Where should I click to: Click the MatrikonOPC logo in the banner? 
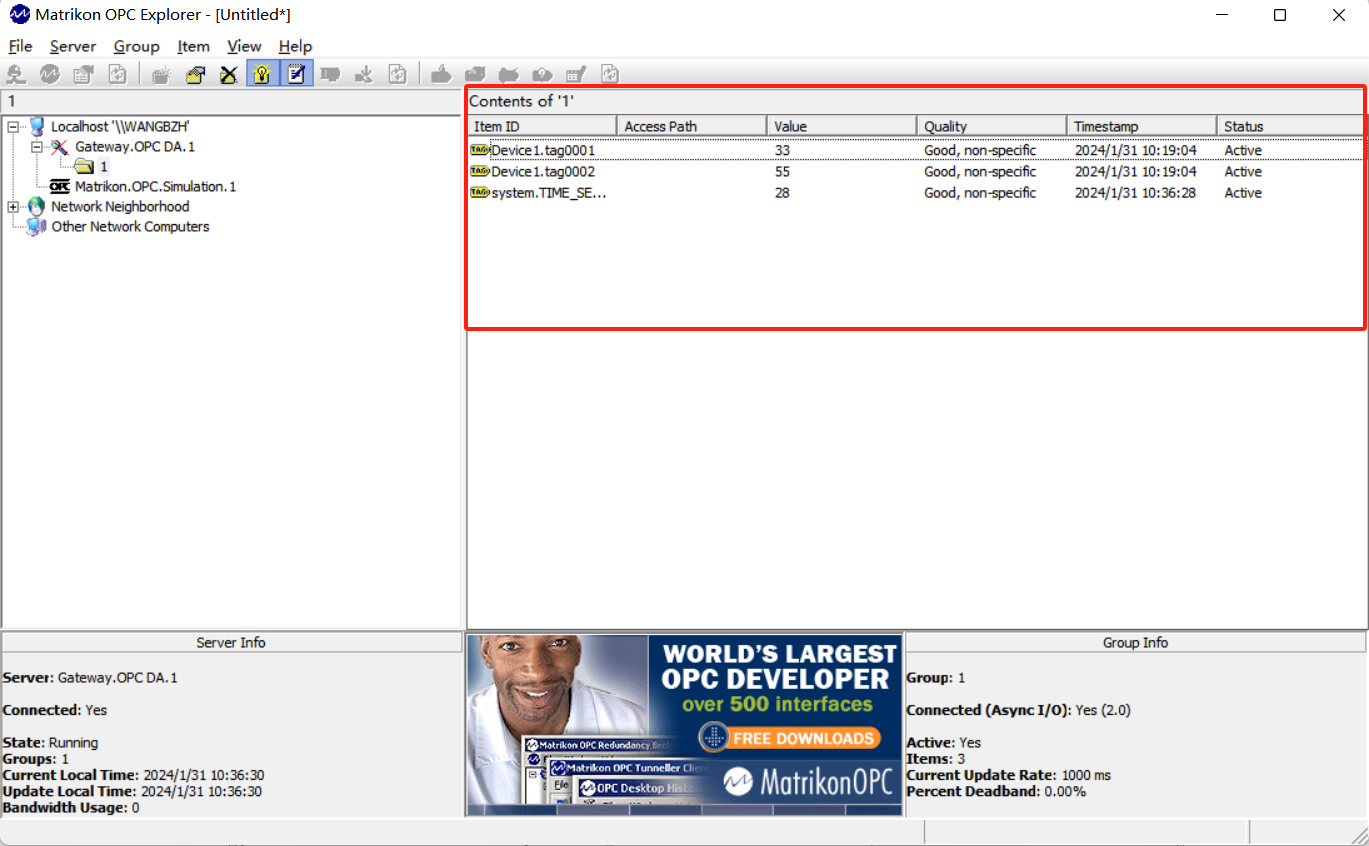(x=809, y=781)
